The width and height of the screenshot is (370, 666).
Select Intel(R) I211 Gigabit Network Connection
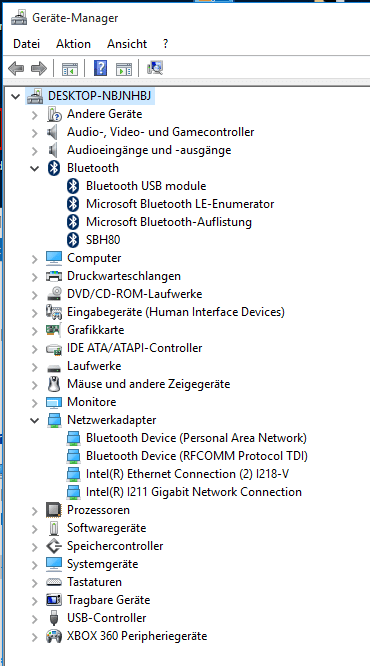coord(194,492)
